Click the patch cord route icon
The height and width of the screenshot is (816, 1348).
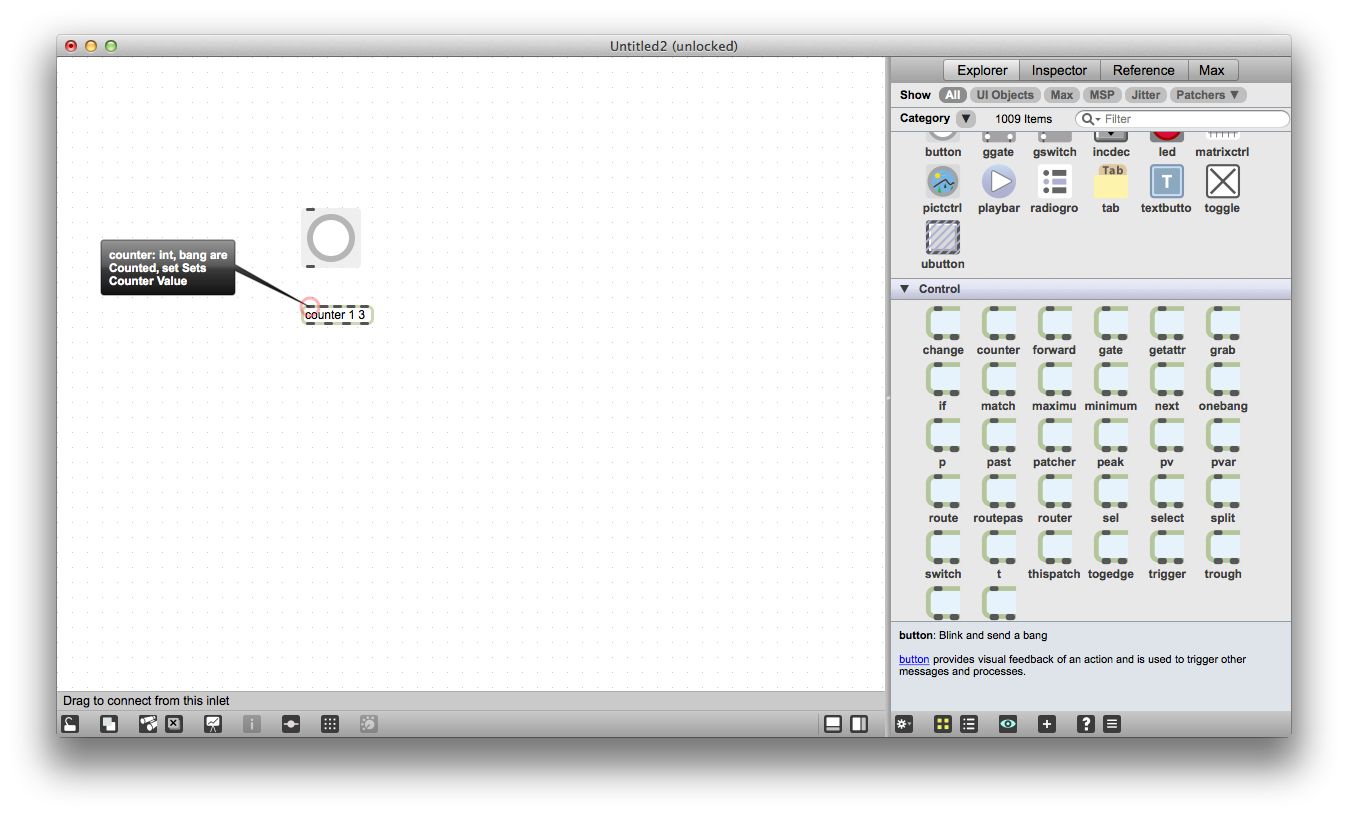[291, 724]
